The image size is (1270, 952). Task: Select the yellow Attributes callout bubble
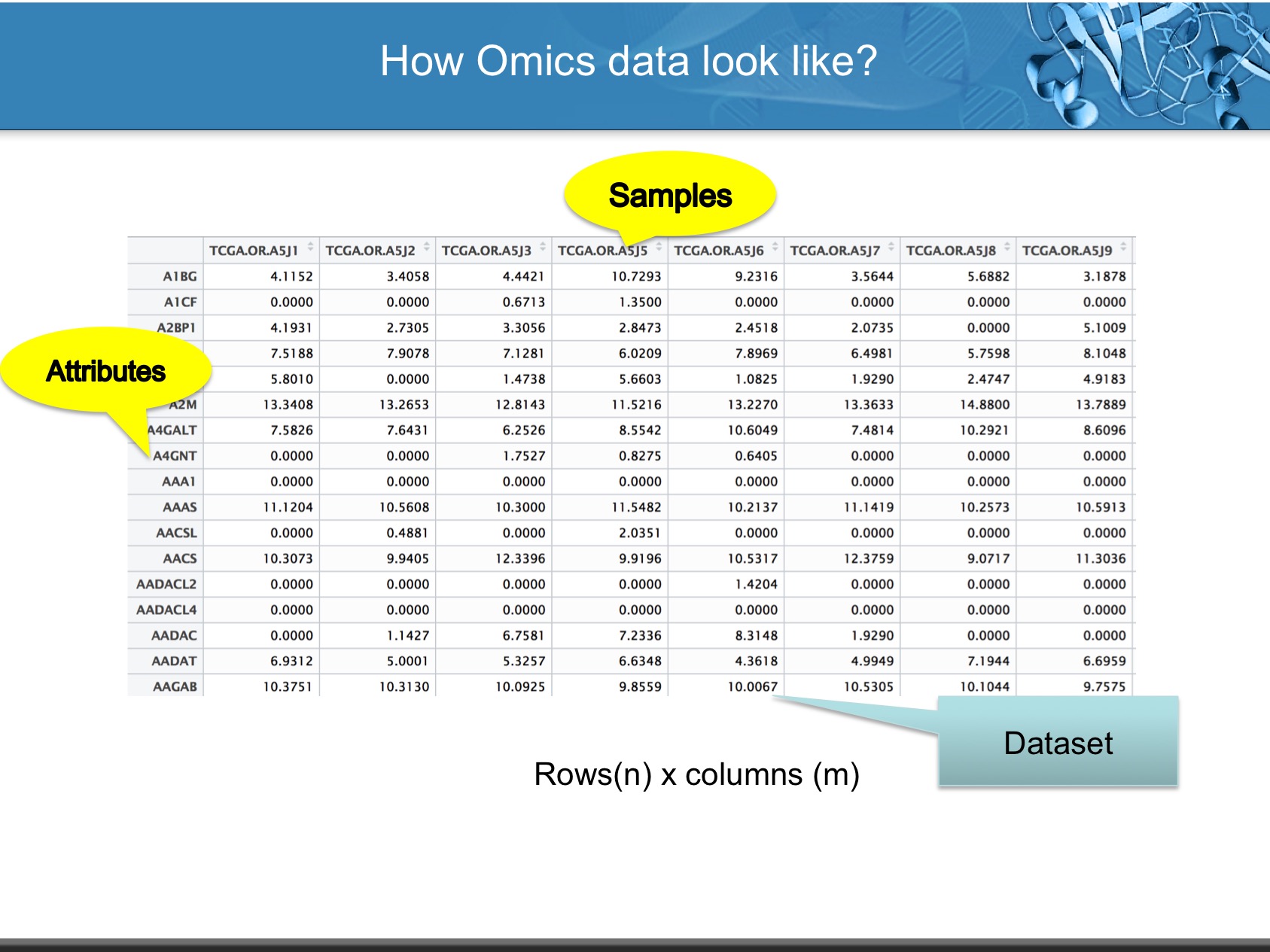tap(105, 370)
